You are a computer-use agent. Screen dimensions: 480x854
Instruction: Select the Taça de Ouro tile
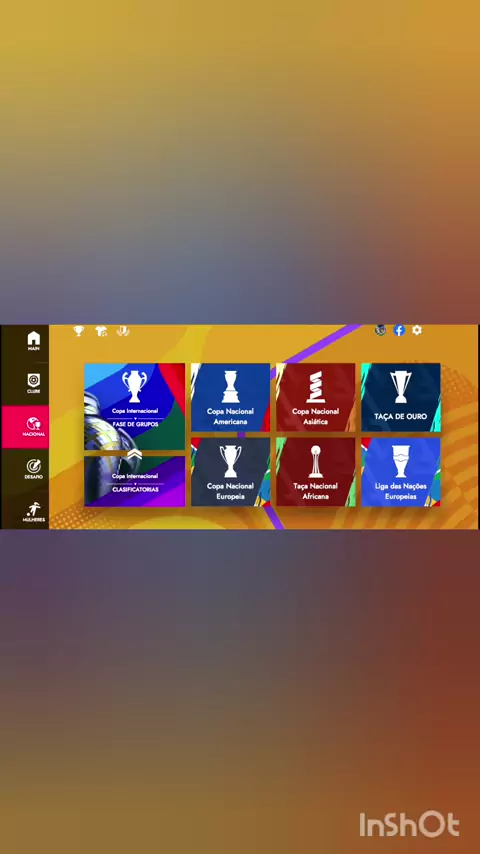coord(400,397)
